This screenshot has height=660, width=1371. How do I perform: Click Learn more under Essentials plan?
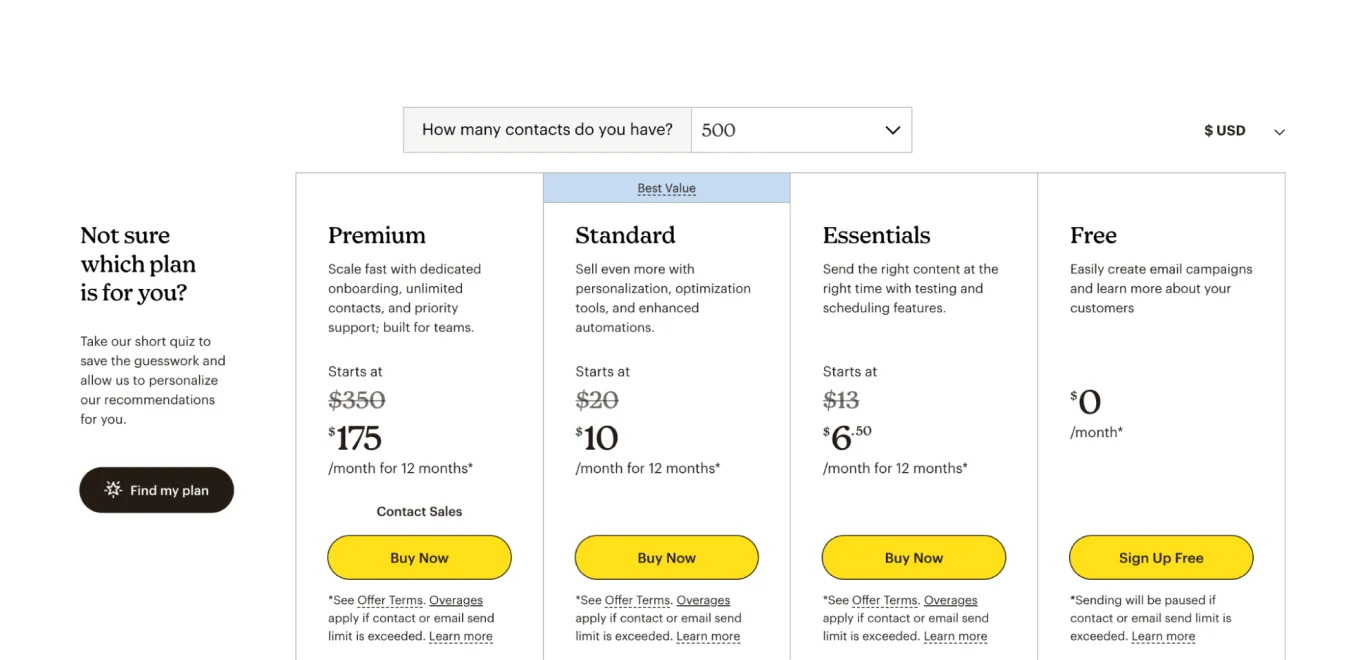tap(955, 636)
